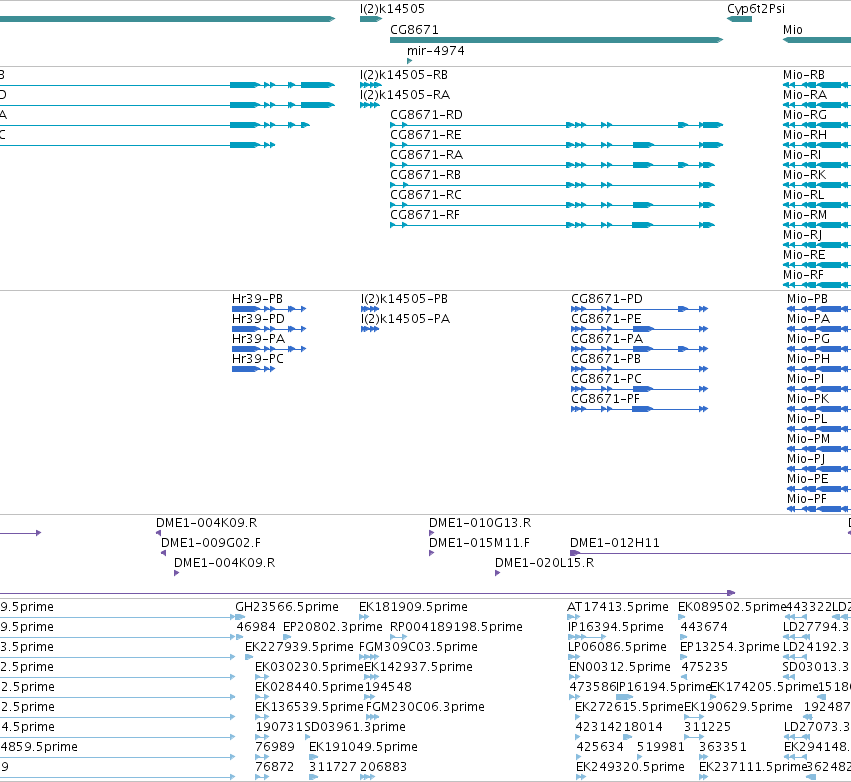Image resolution: width=851 pixels, height=782 pixels.
Task: Click the Mio gene label
Action: (x=792, y=30)
